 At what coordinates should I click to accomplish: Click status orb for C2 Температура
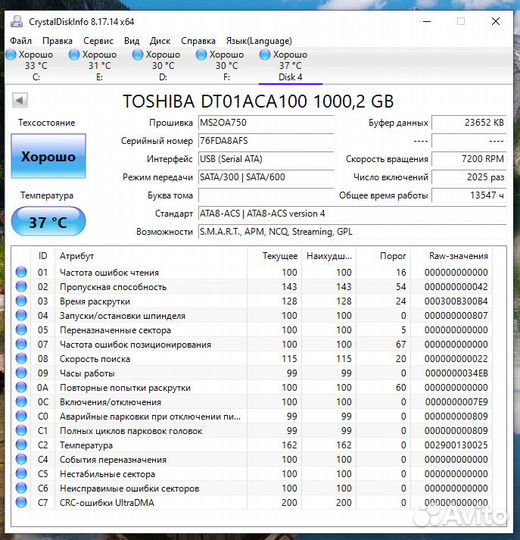pyautogui.click(x=21, y=445)
